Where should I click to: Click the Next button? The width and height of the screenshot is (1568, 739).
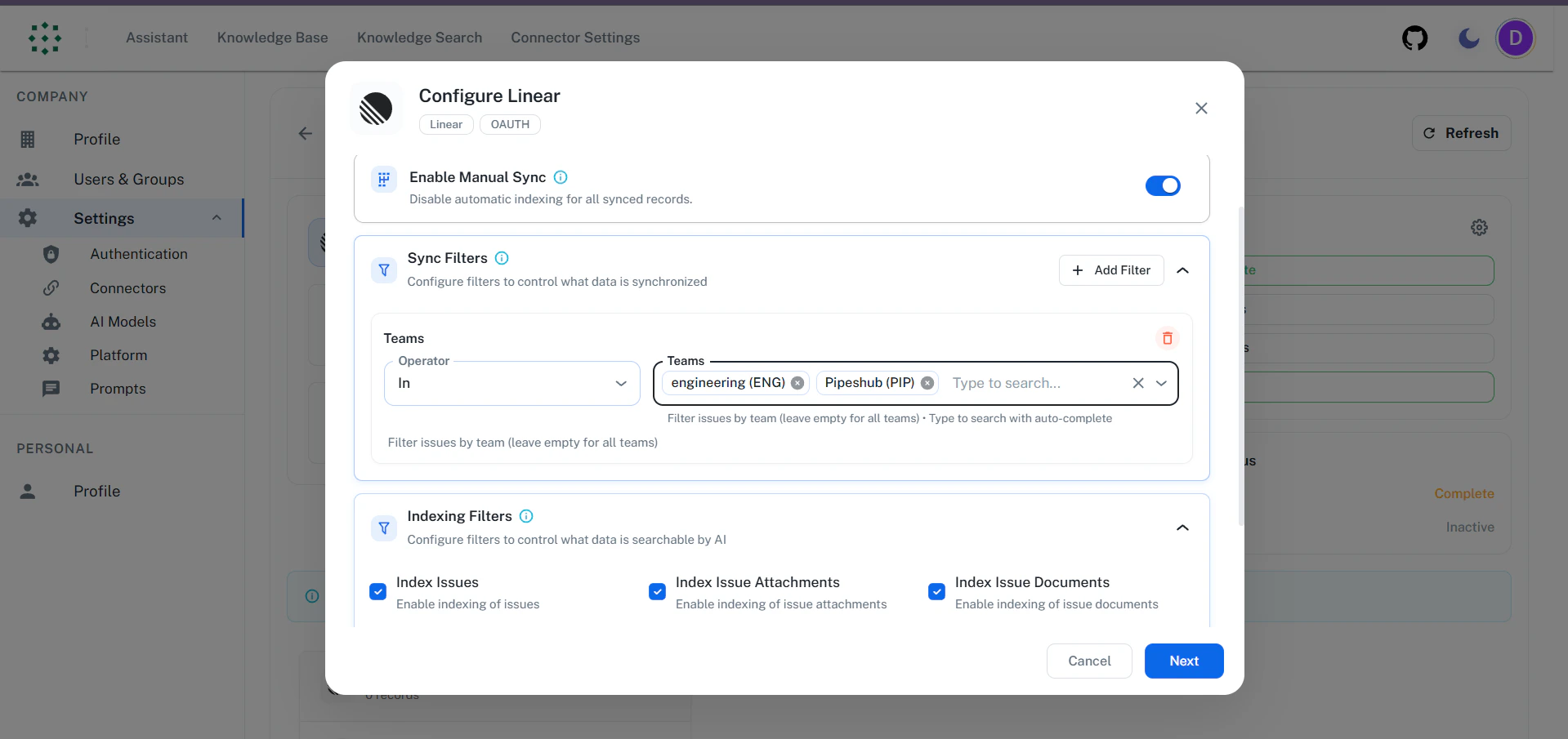click(1184, 661)
